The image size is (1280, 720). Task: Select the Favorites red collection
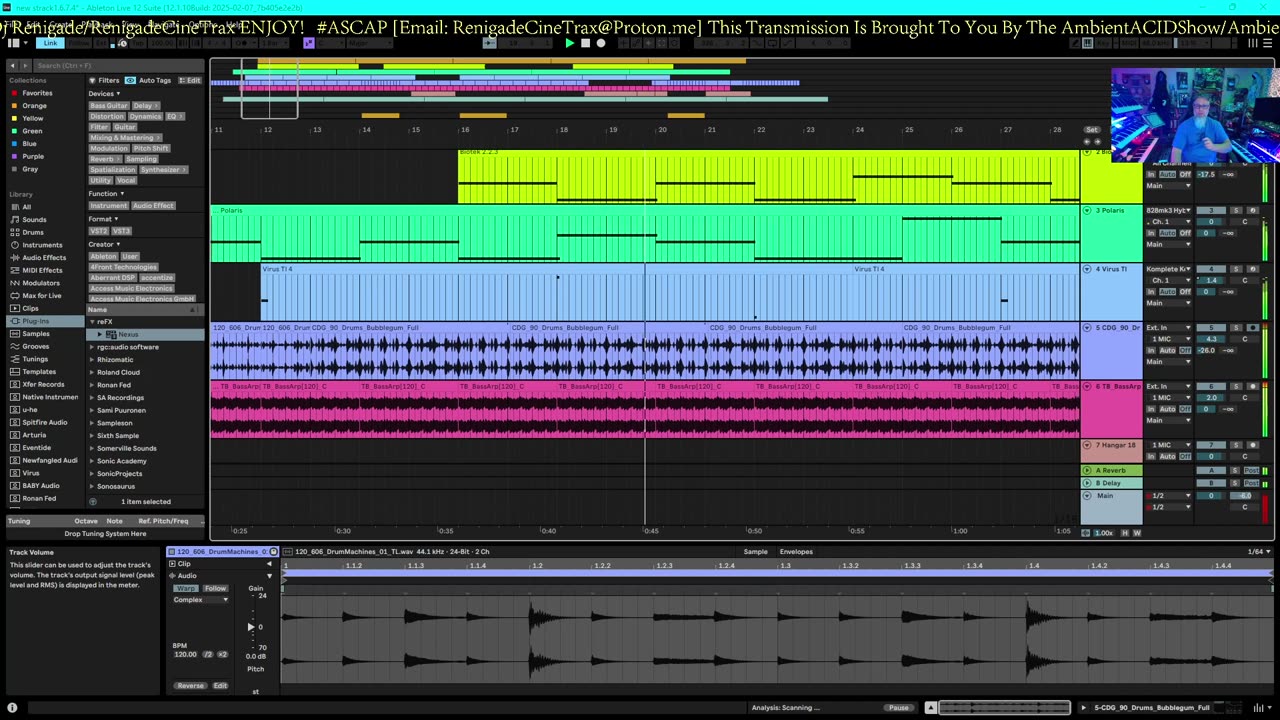pyautogui.click(x=37, y=93)
